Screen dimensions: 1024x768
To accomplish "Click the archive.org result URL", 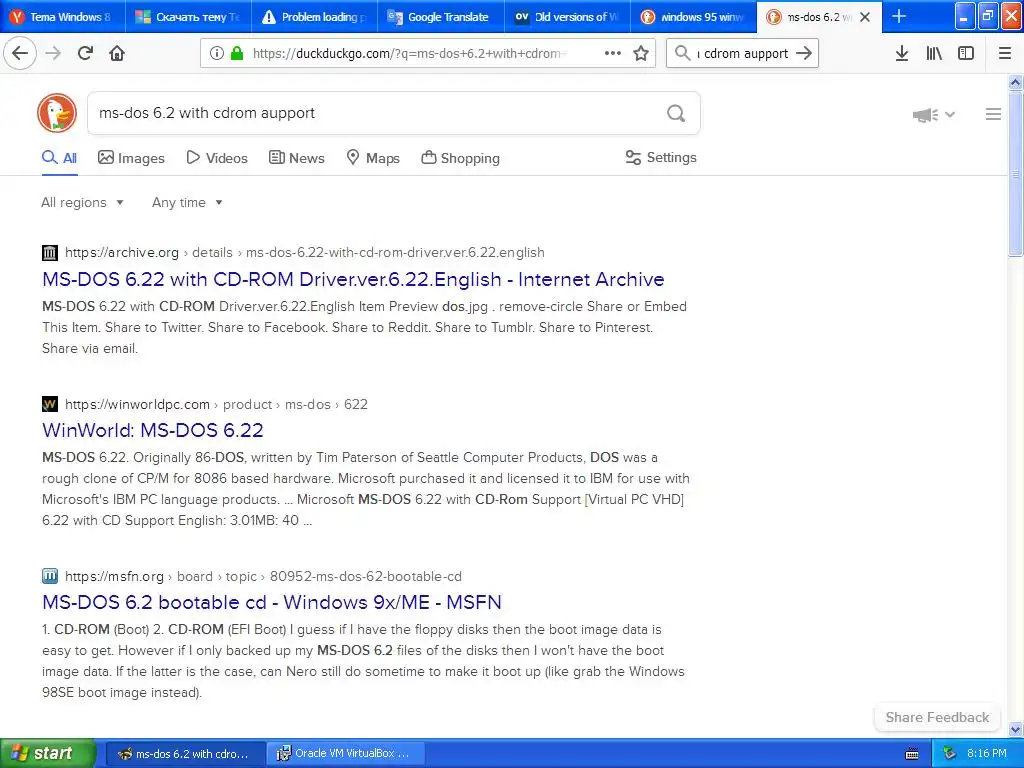I will coord(304,253).
